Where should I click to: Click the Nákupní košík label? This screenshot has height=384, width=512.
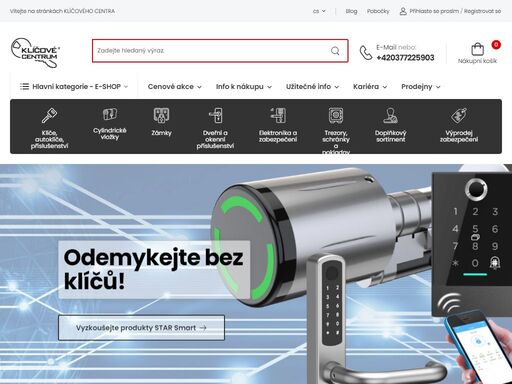tap(477, 61)
